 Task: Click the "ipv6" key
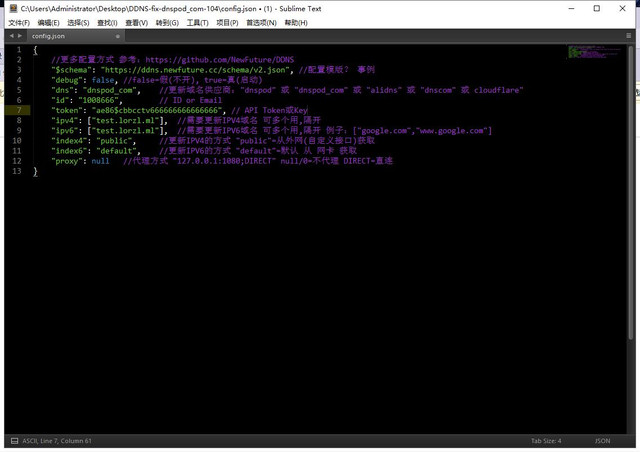click(x=65, y=131)
